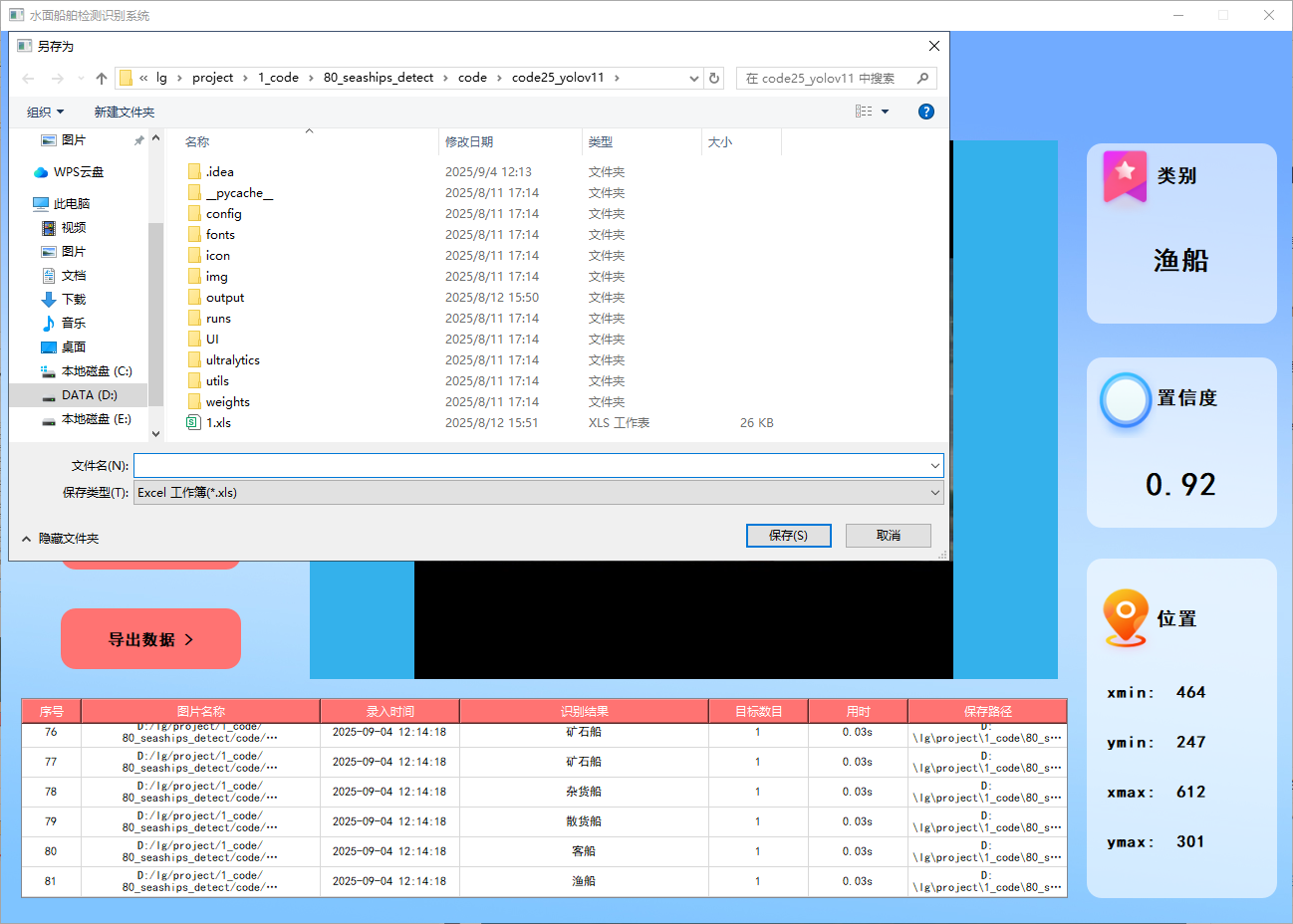1293x924 pixels.
Task: Select the config folder icon
Action: pos(194,213)
